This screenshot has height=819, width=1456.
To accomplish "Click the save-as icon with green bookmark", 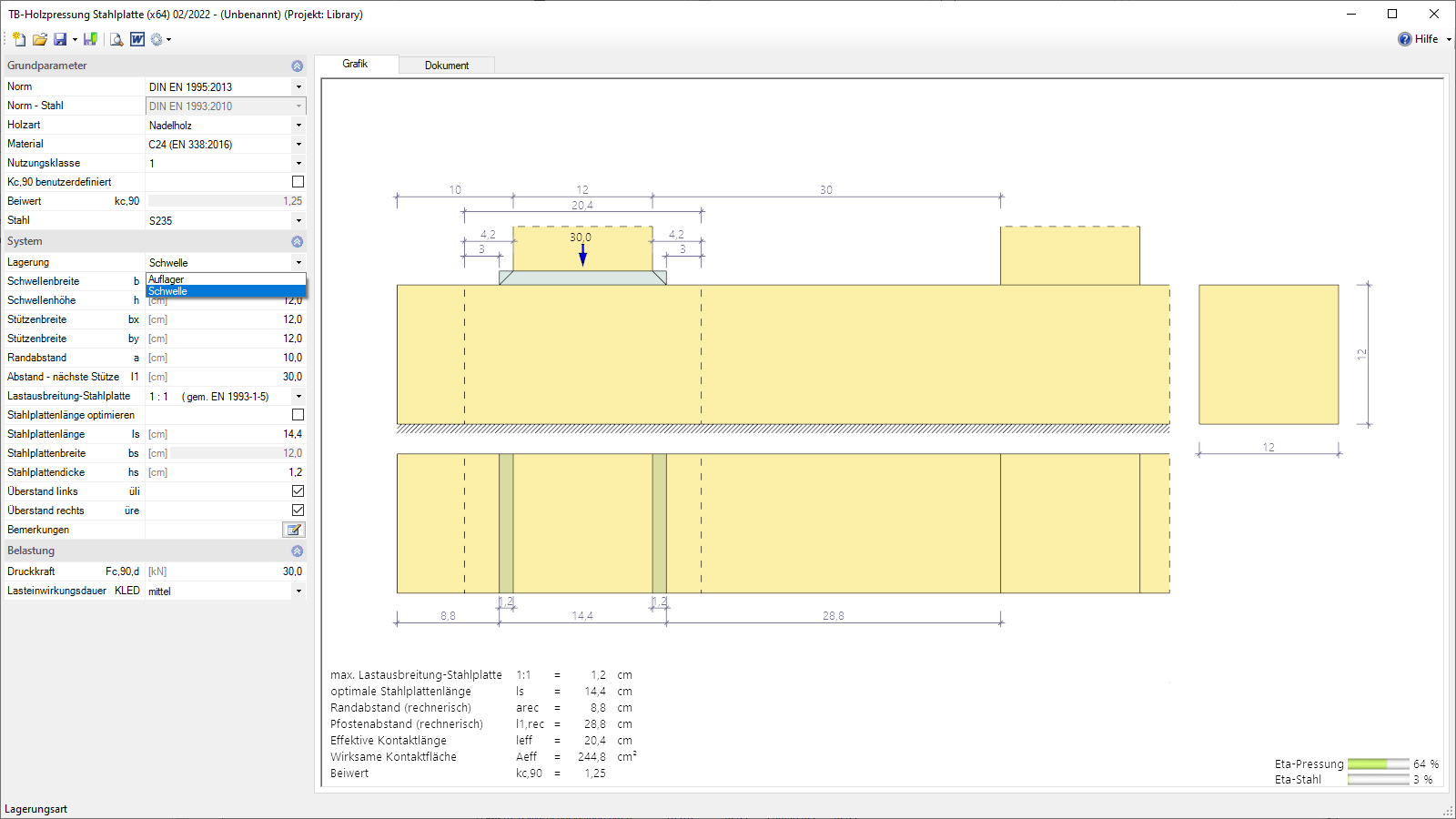I will [x=90, y=39].
